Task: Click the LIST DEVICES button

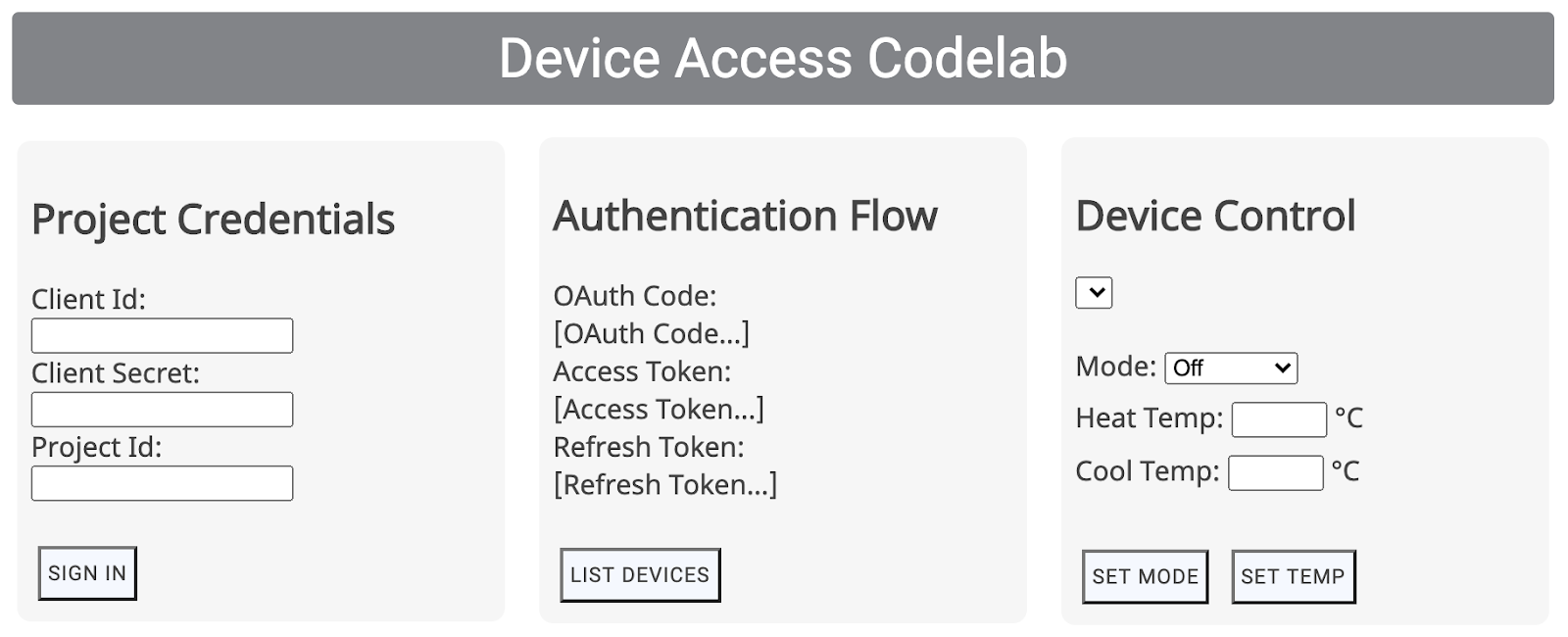Action: pos(640,575)
